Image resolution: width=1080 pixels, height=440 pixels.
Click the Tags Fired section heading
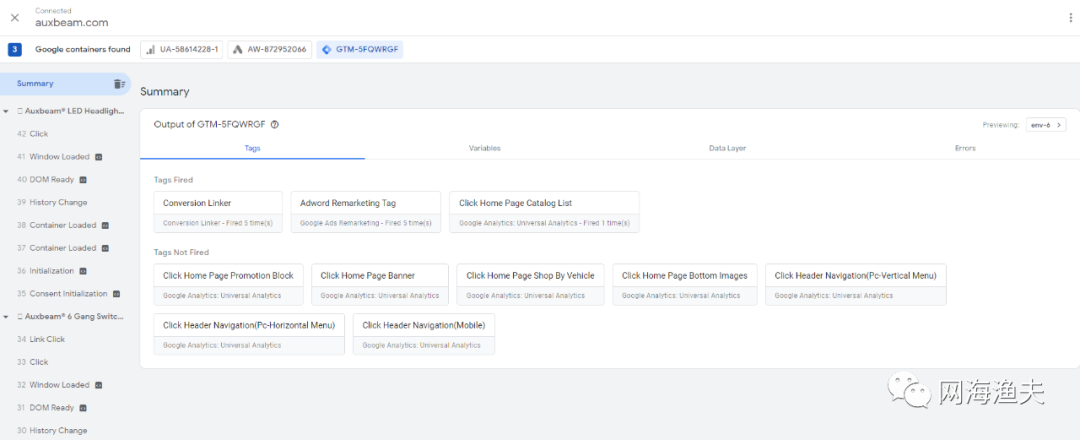174,180
